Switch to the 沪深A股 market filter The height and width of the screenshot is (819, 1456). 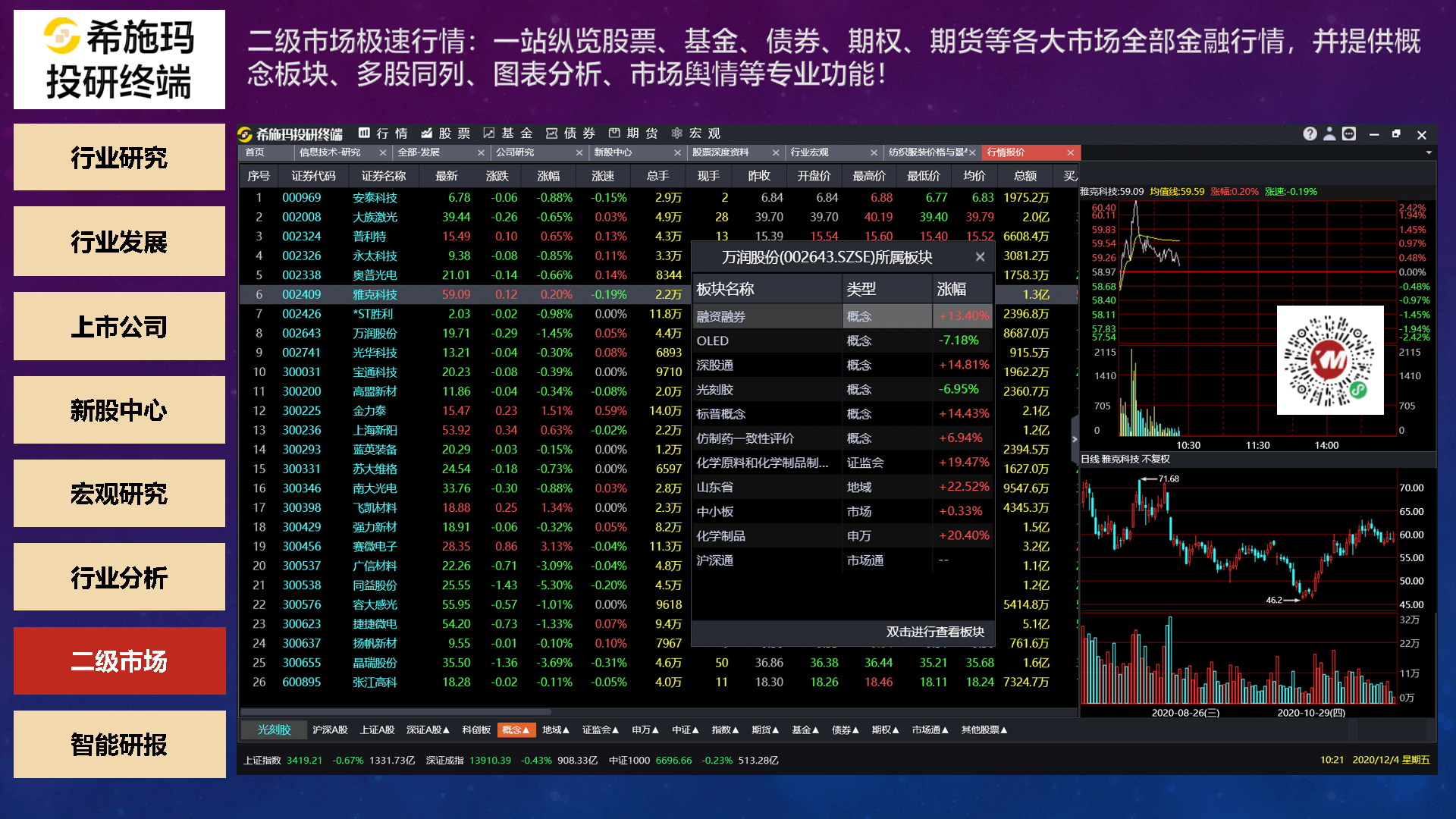pyautogui.click(x=329, y=730)
